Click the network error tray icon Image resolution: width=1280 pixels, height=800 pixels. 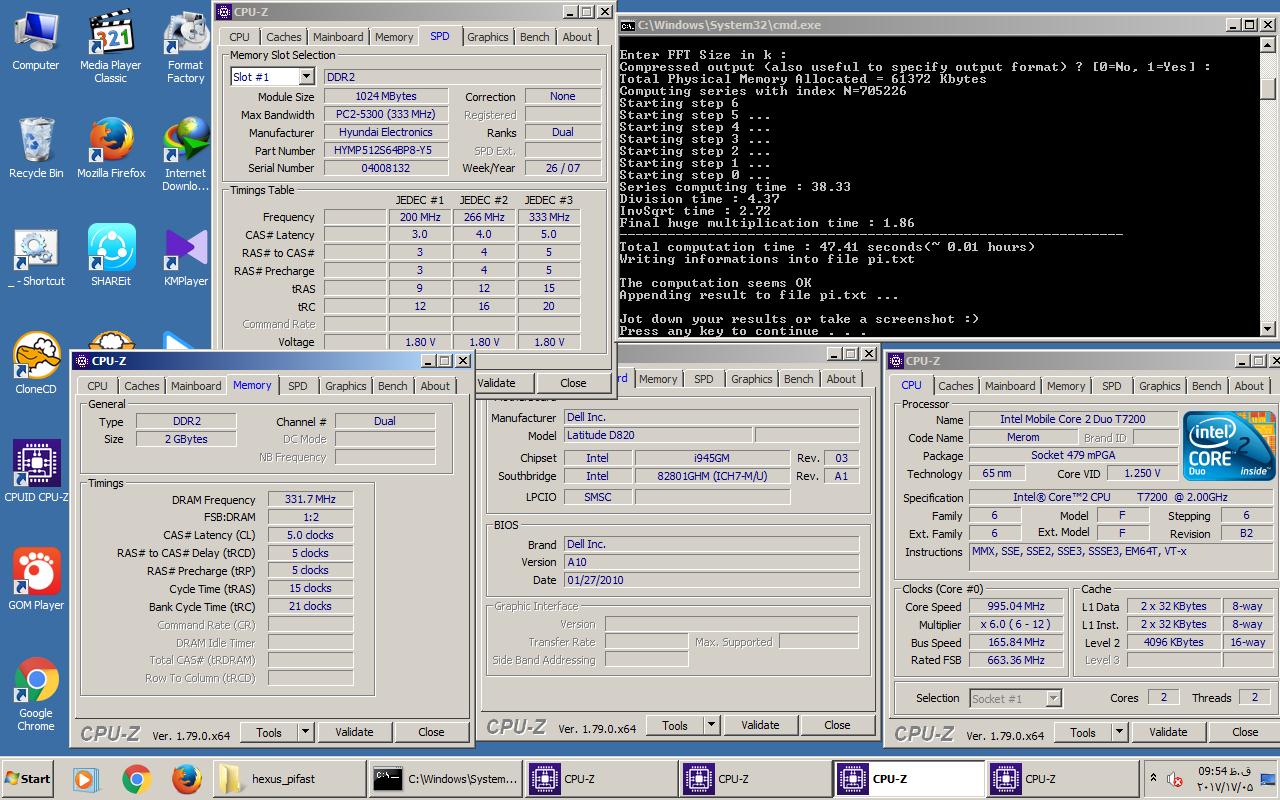click(x=1176, y=779)
